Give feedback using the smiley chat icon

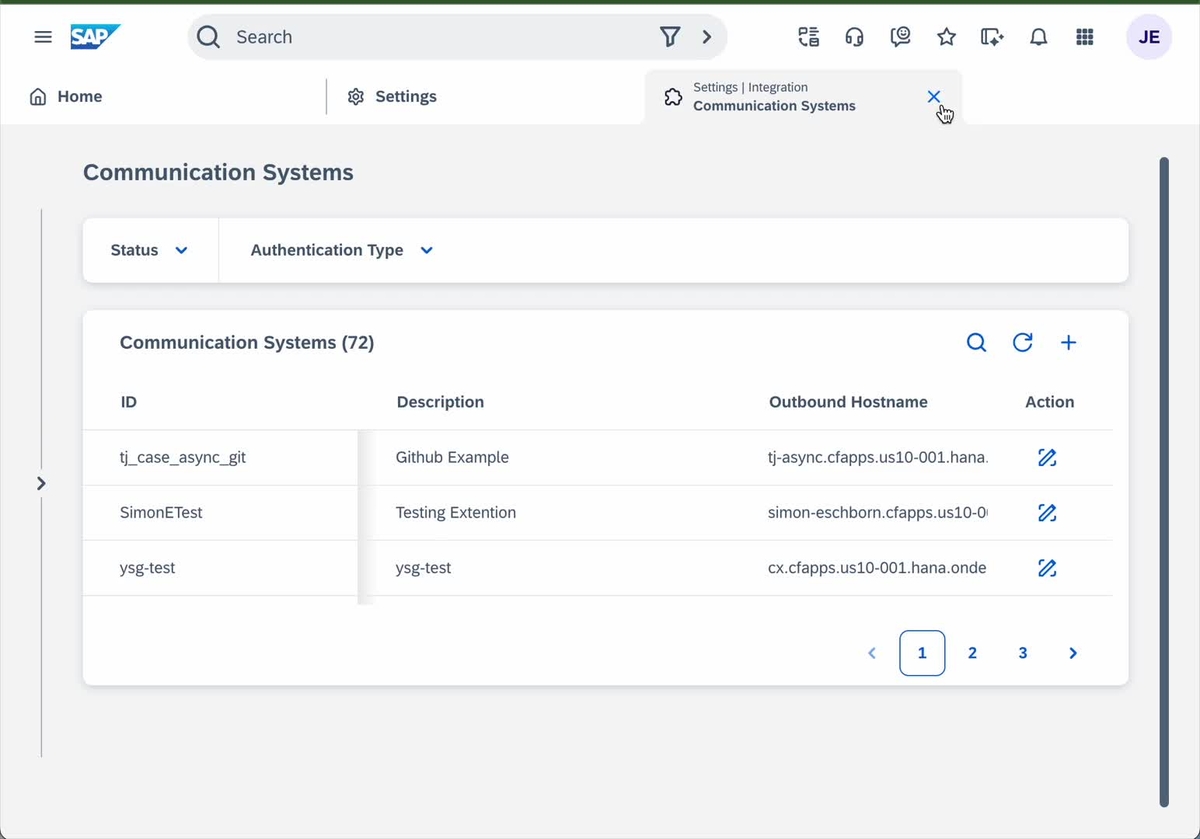tap(900, 37)
